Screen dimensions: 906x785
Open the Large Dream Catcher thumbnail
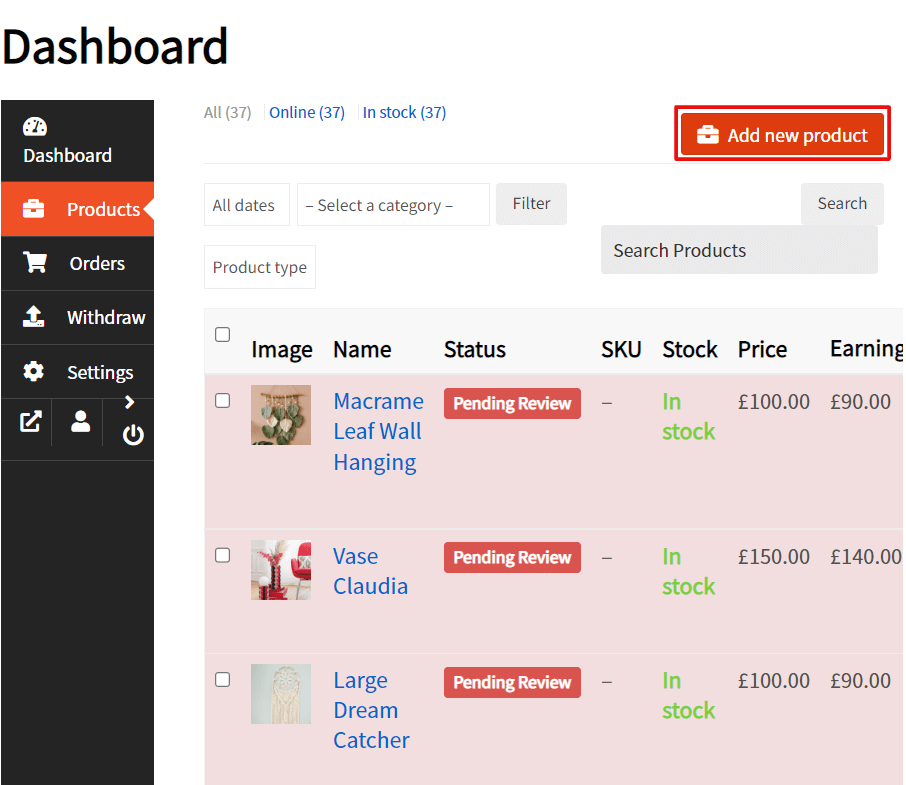(281, 694)
